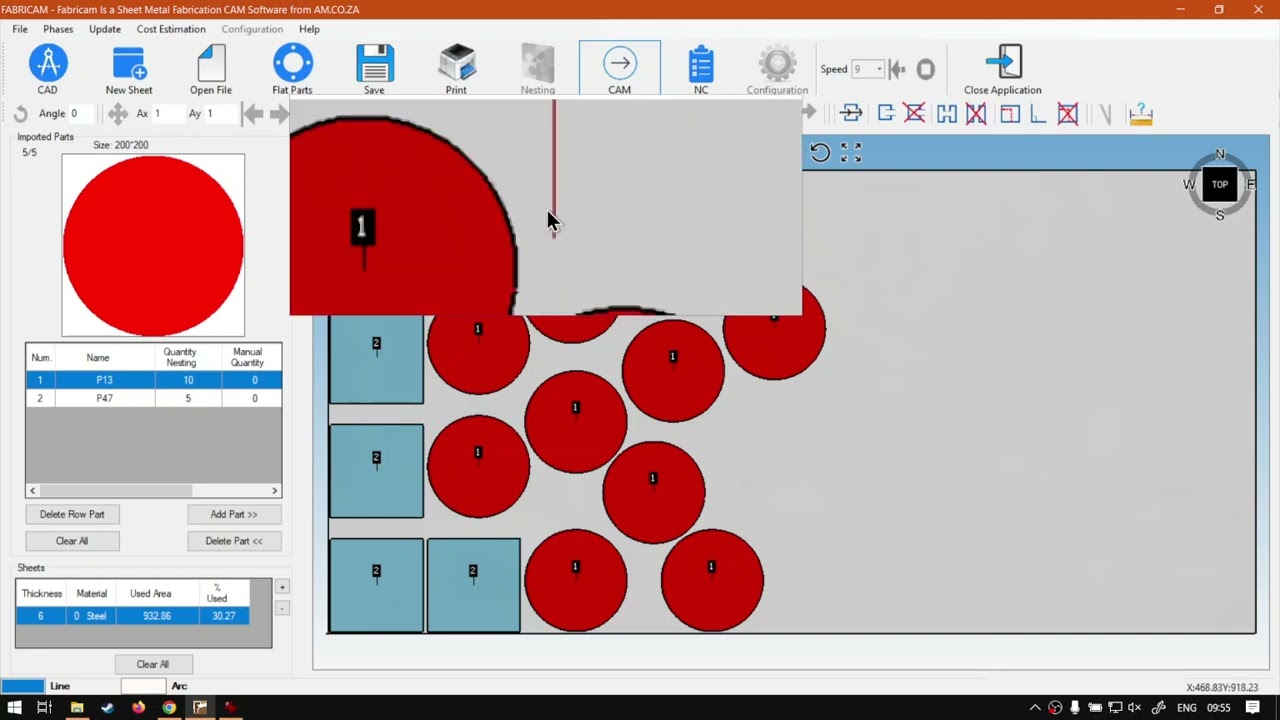Open the Help menu
Viewport: 1280px width, 720px height.
point(309,29)
